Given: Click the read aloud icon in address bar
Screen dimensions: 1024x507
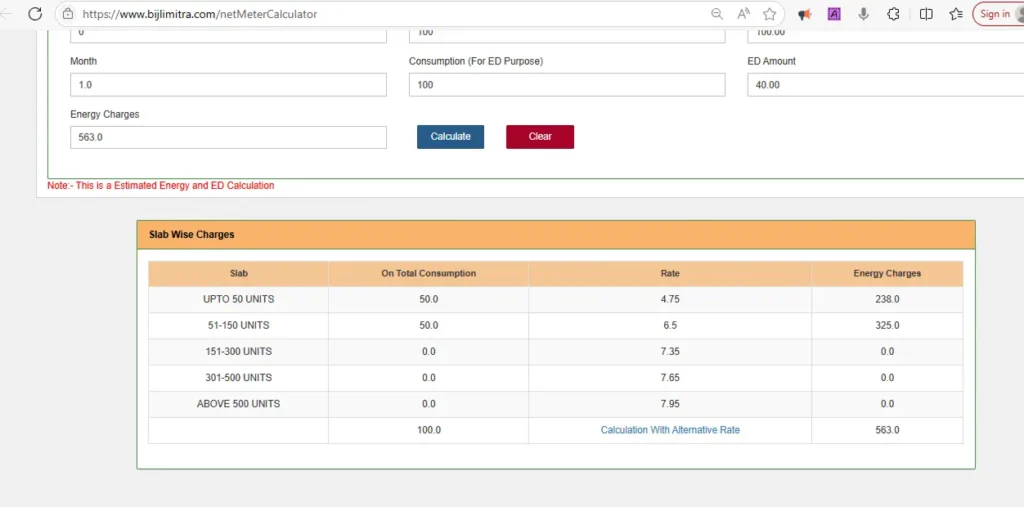Looking at the screenshot, I should click(743, 14).
